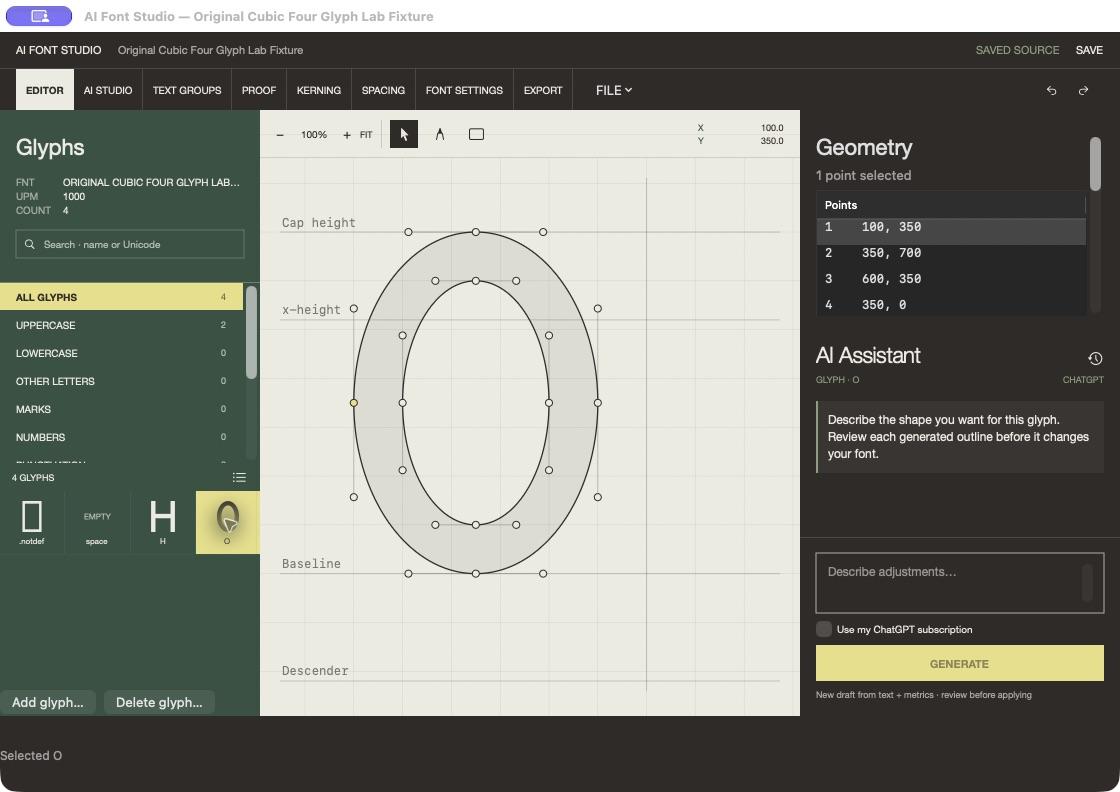
Task: Select the rectangle shape tool
Action: coord(476,134)
